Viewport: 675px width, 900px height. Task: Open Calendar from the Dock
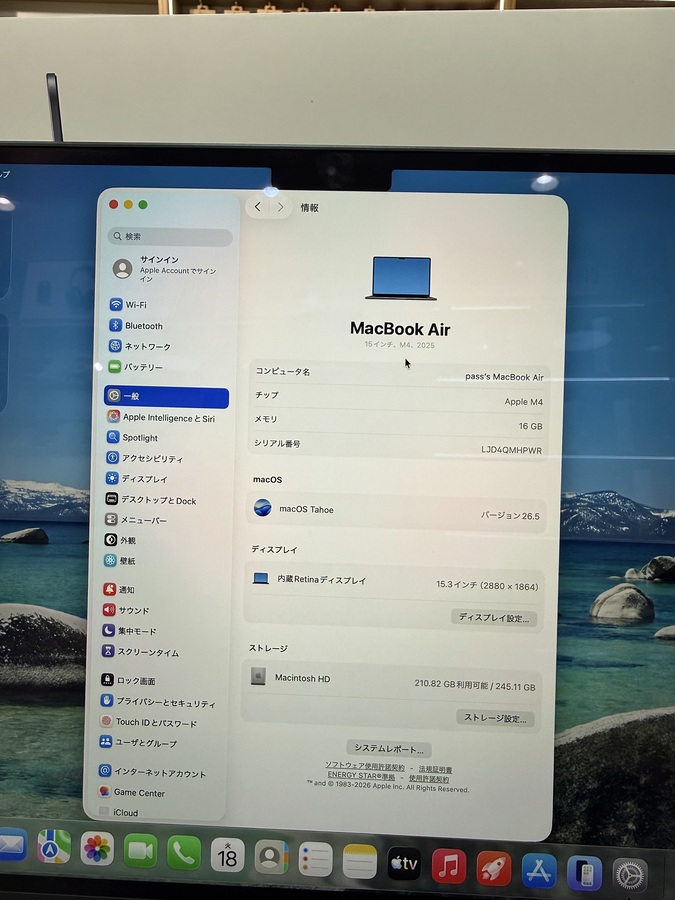click(x=227, y=855)
